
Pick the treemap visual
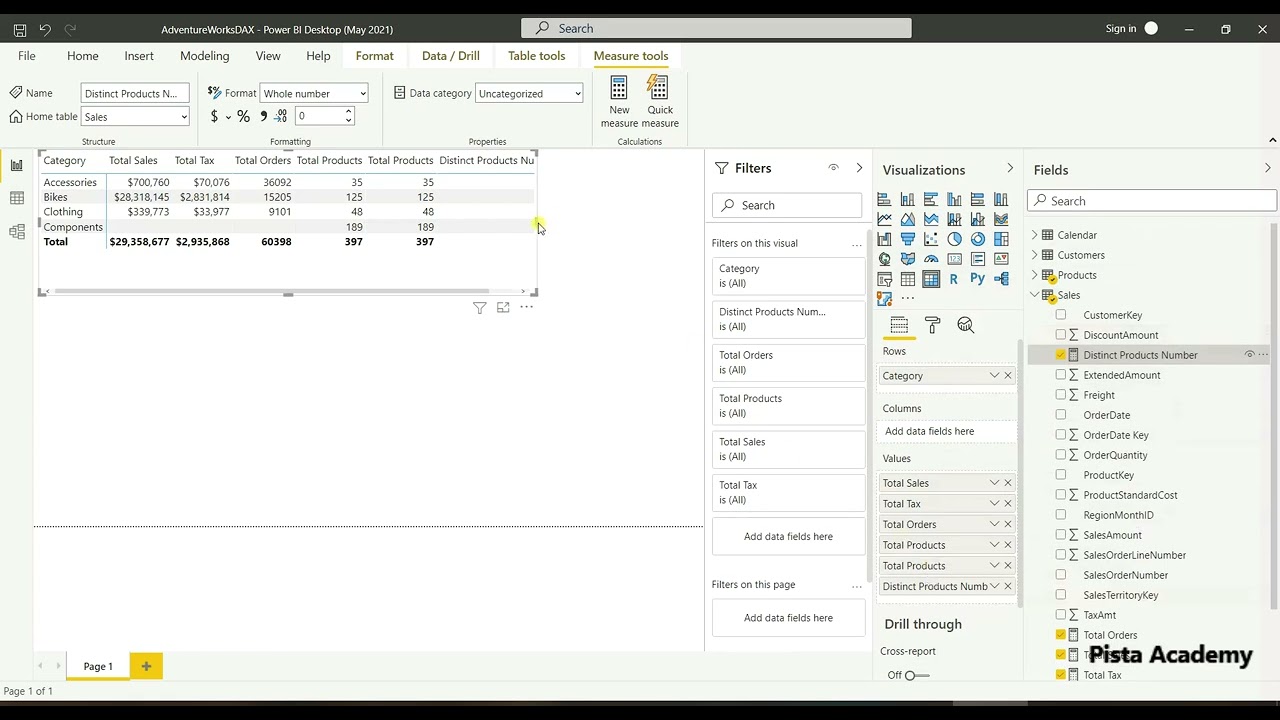(x=1001, y=239)
